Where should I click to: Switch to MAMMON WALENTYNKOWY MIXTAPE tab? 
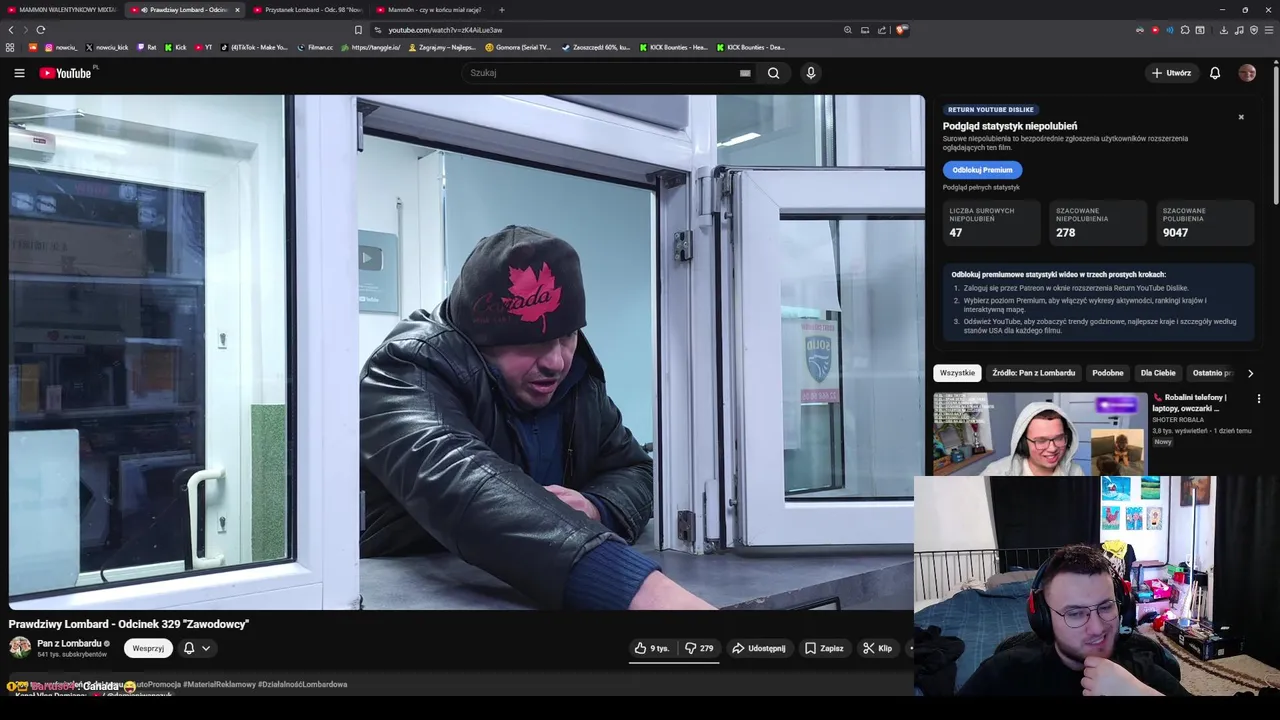tap(61, 10)
